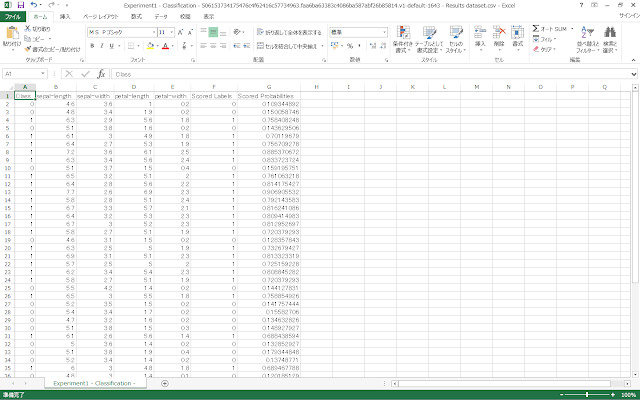Click the Name Box showing A1
640x400 pixels.
pos(28,74)
